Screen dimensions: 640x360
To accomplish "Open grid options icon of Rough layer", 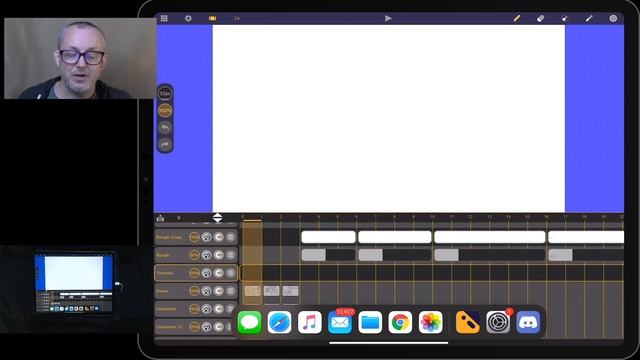I will click(231, 255).
